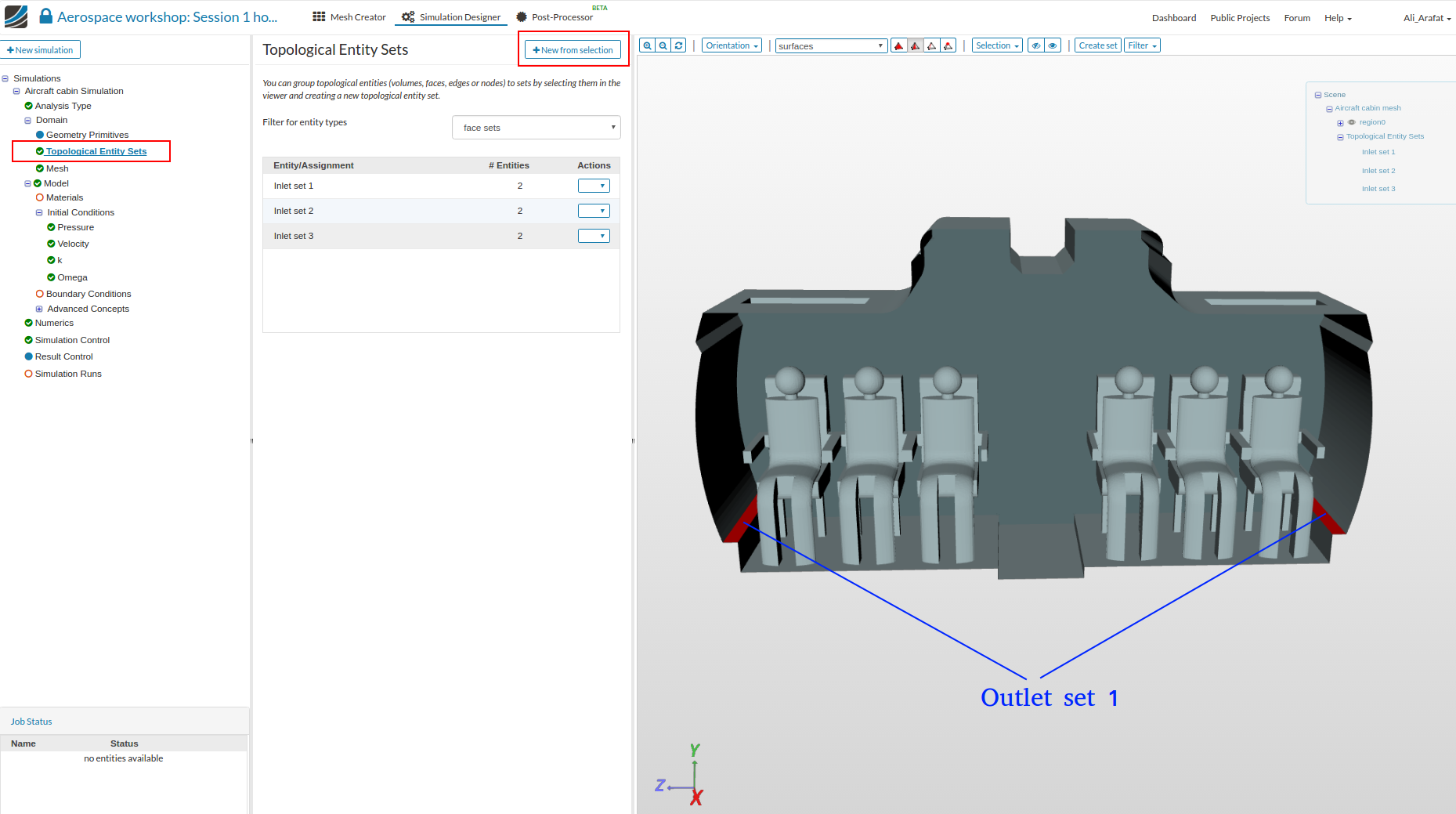This screenshot has height=814, width=1456.
Task: Expand the Advanced Concepts tree node
Action: (x=39, y=309)
